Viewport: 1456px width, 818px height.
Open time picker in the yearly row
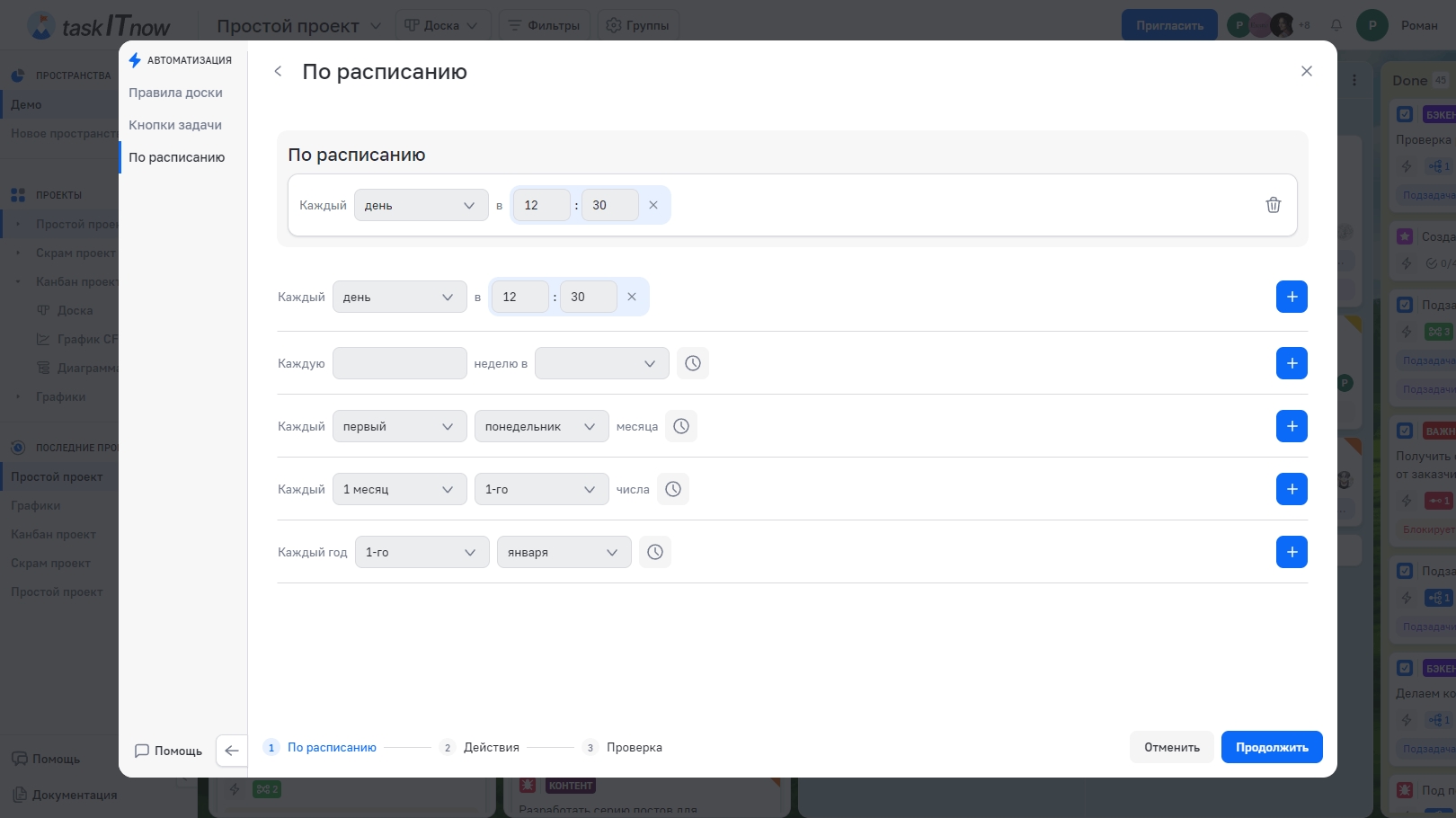655,552
